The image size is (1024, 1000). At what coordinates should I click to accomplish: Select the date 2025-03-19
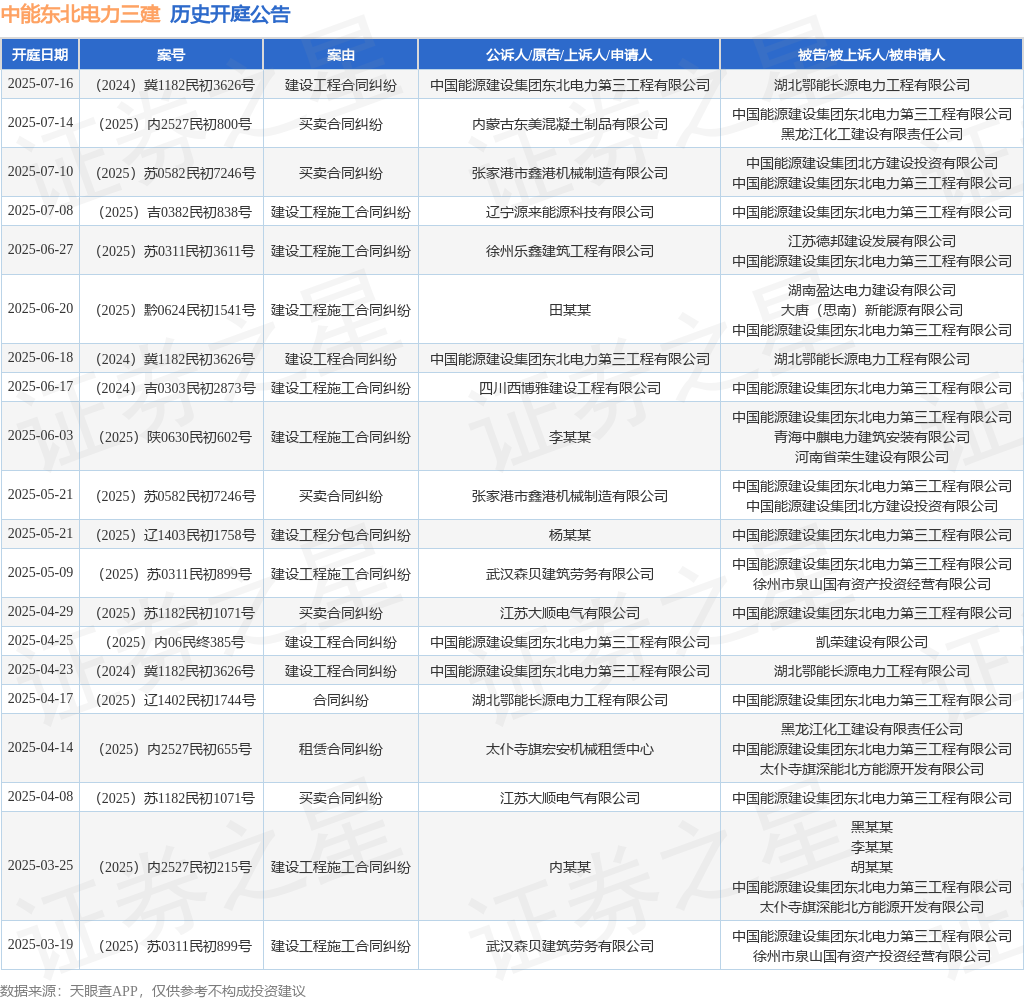40,944
